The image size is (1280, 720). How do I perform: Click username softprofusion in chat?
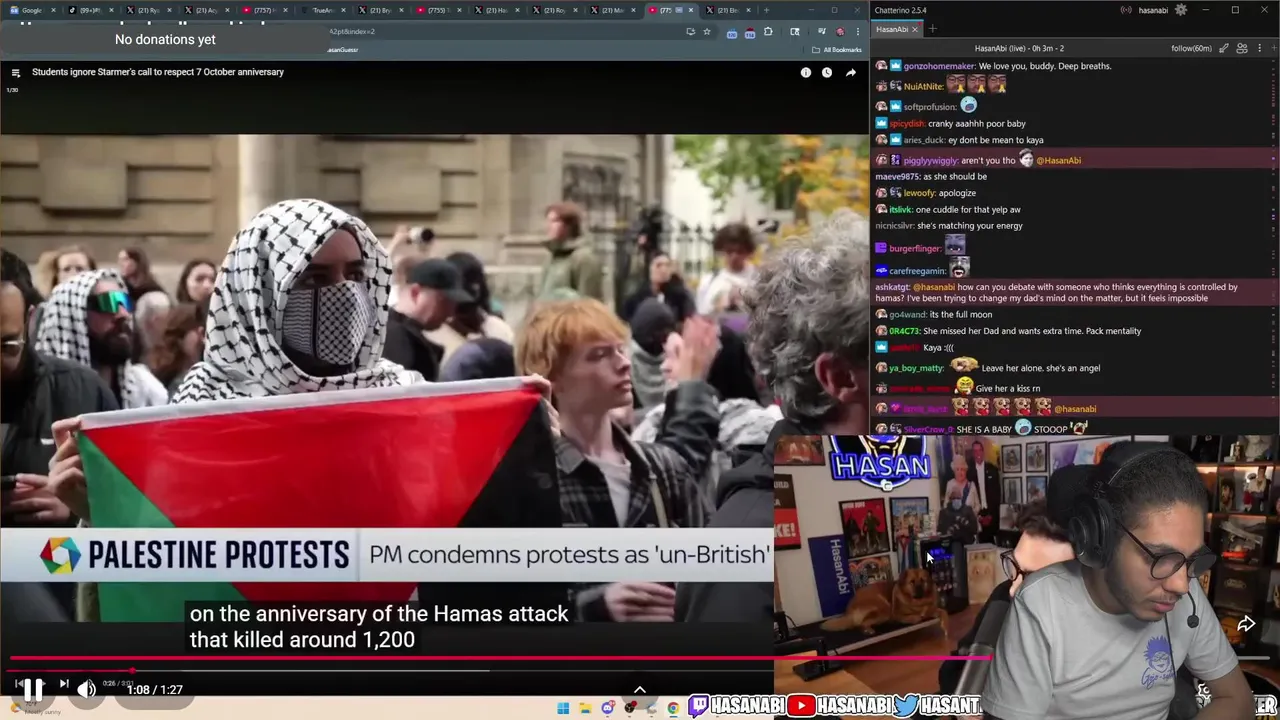click(x=930, y=107)
